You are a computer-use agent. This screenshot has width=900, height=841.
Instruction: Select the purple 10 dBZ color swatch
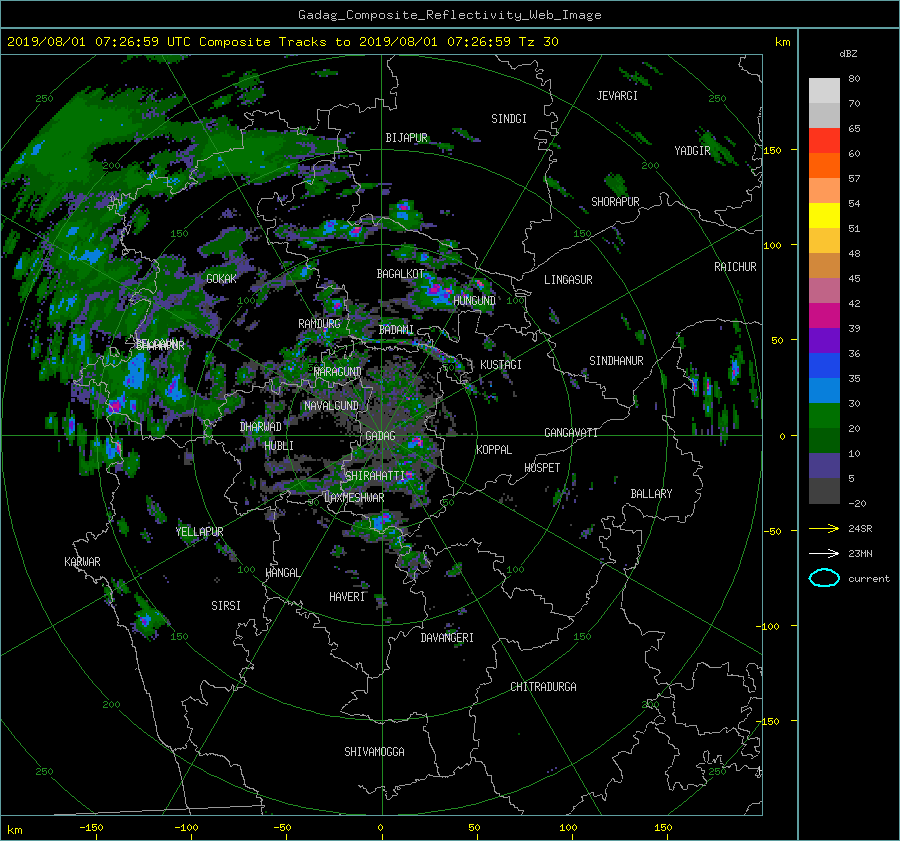[x=824, y=466]
